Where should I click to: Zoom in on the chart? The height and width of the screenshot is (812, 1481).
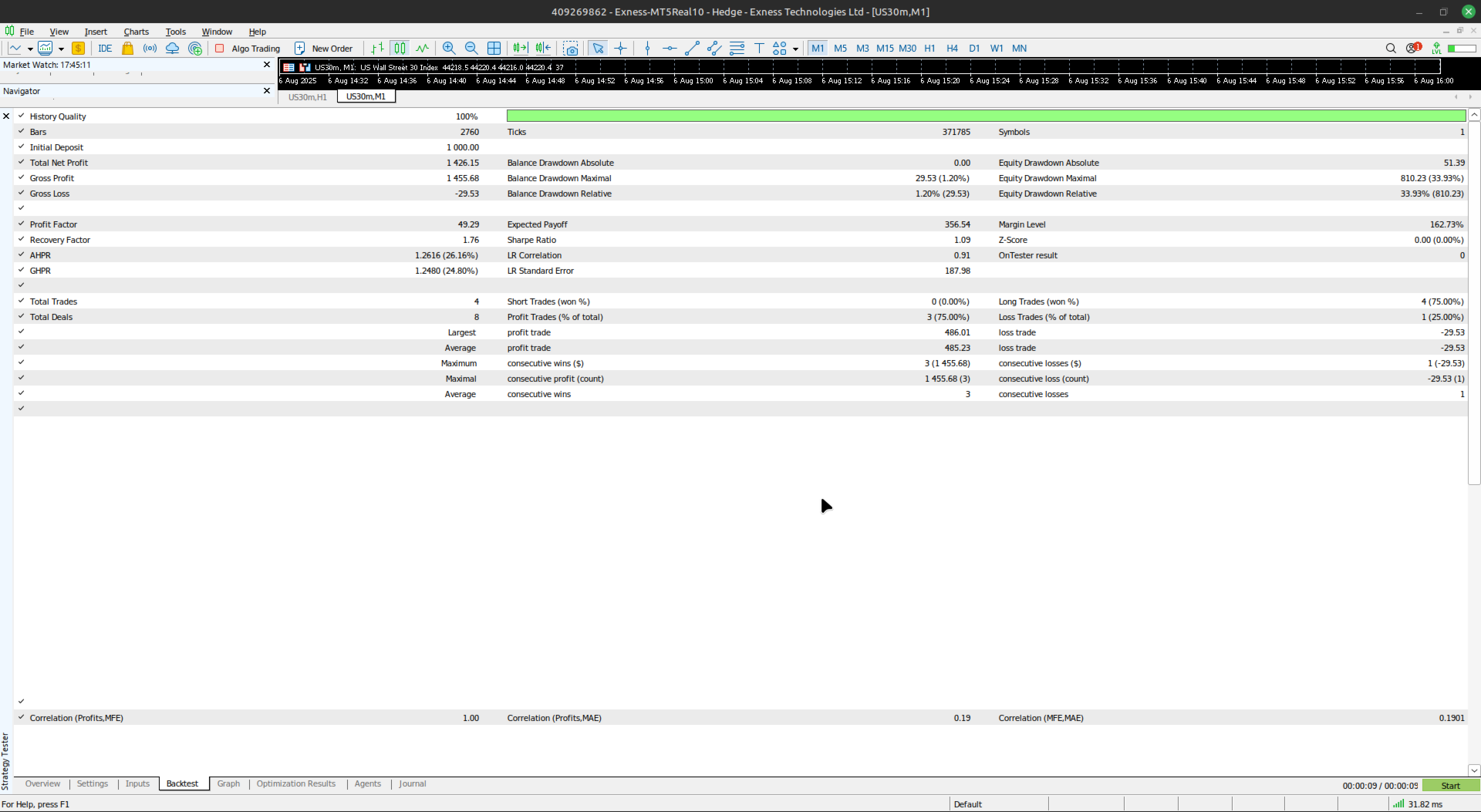pyautogui.click(x=449, y=48)
